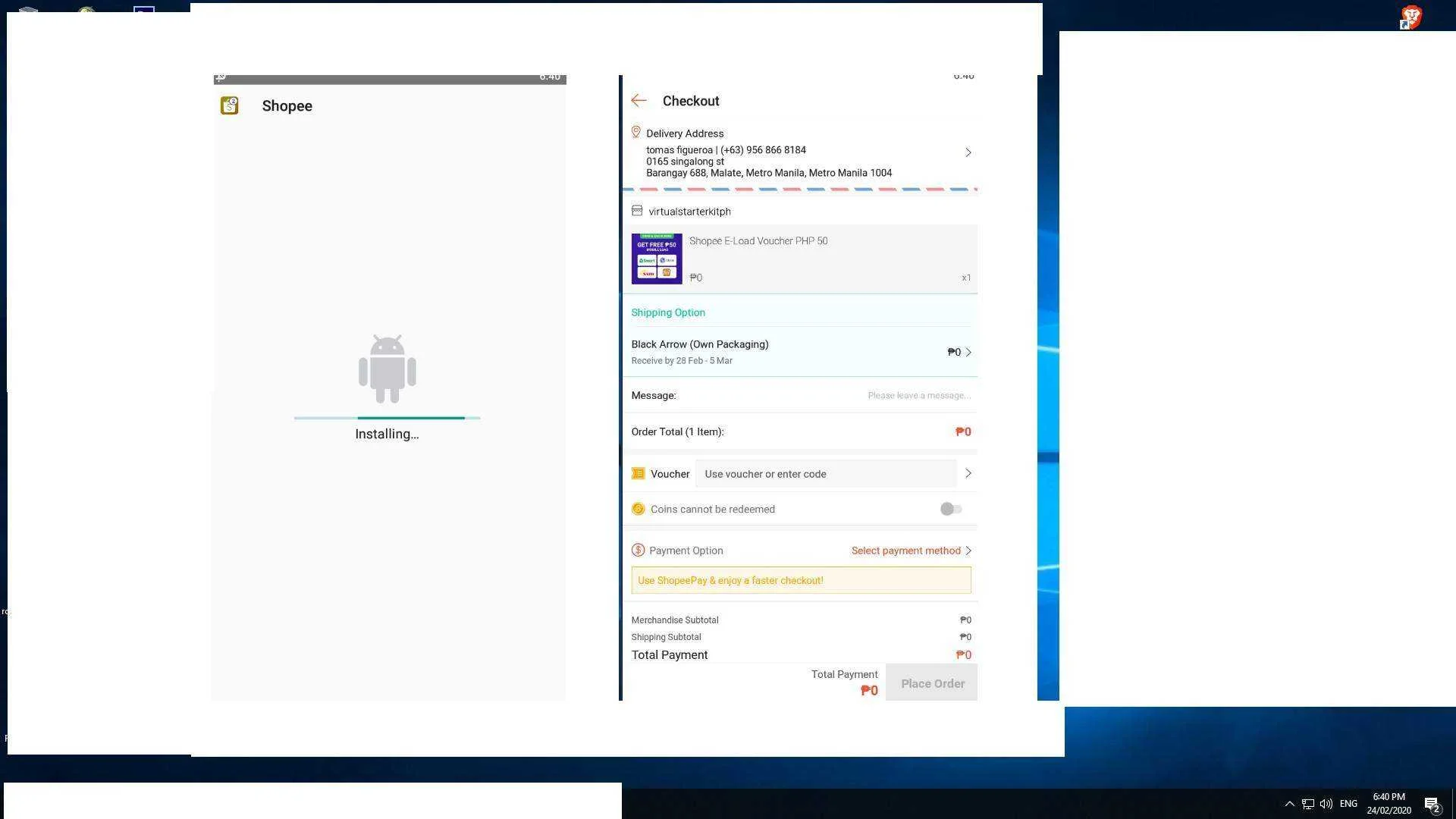Select the Shopee E-Load Voucher PHP 50 title

pyautogui.click(x=758, y=241)
